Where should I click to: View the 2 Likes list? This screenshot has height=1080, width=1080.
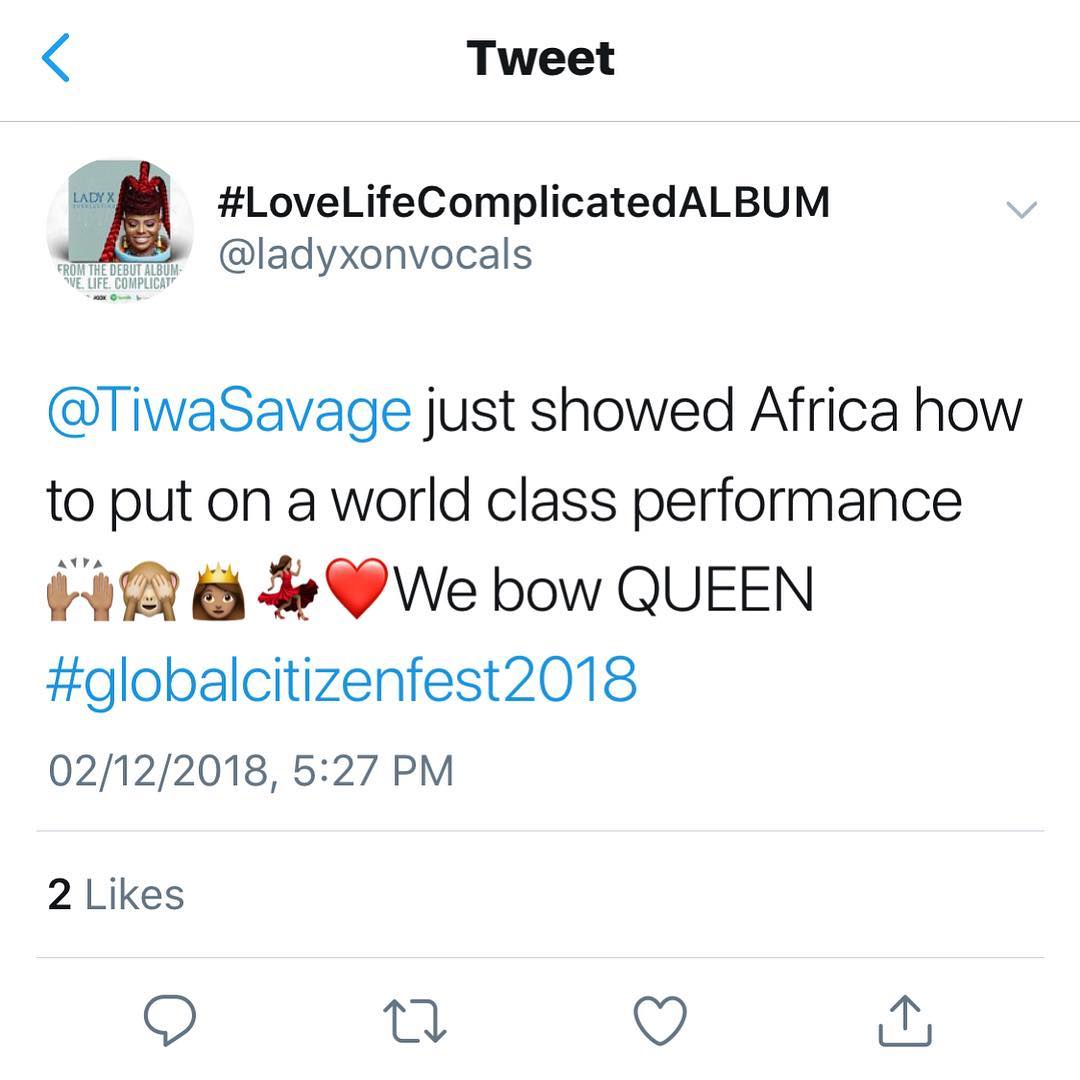coord(116,895)
